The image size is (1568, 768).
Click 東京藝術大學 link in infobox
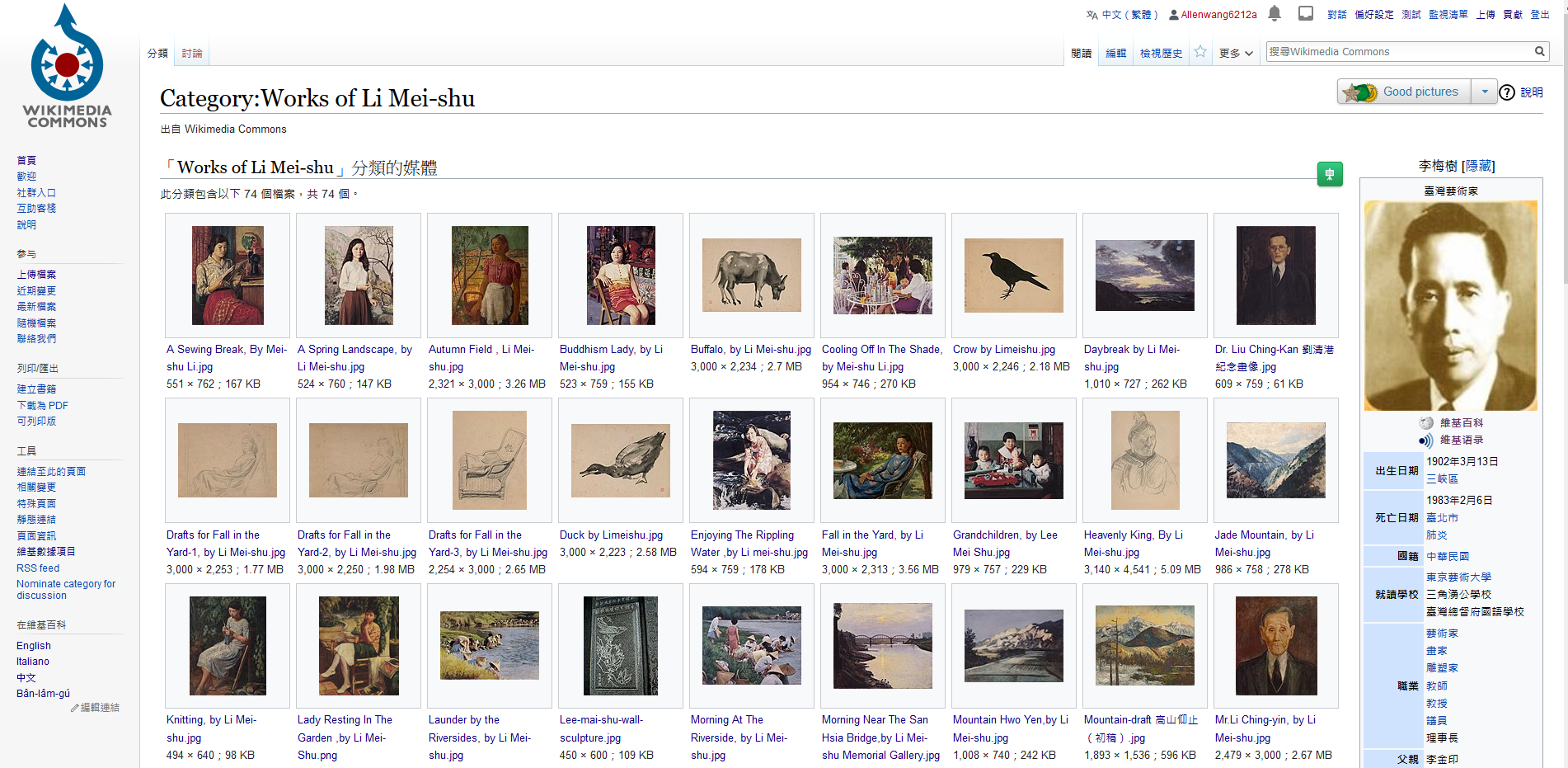pyautogui.click(x=1458, y=577)
